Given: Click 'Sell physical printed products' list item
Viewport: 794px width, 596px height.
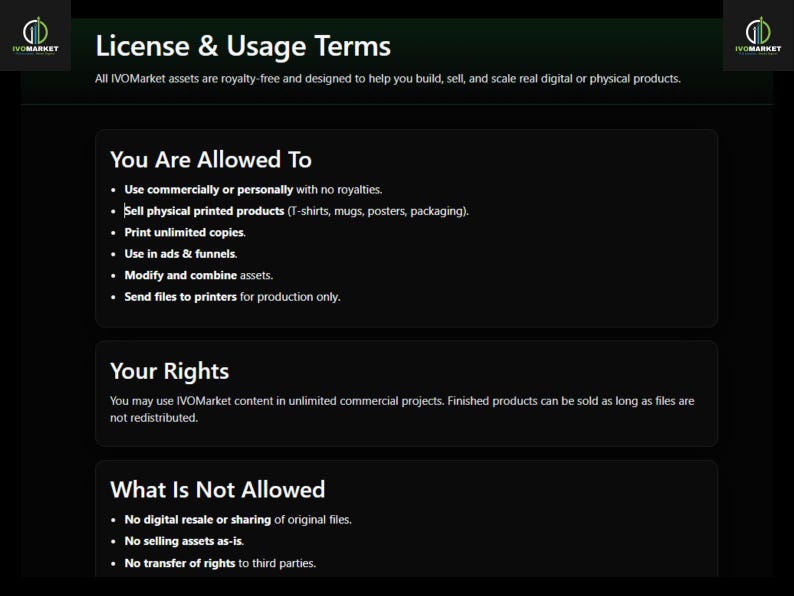Looking at the screenshot, I should (296, 211).
